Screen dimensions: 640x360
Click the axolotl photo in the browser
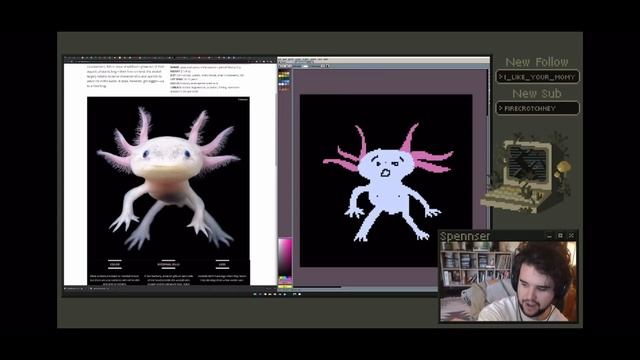168,178
